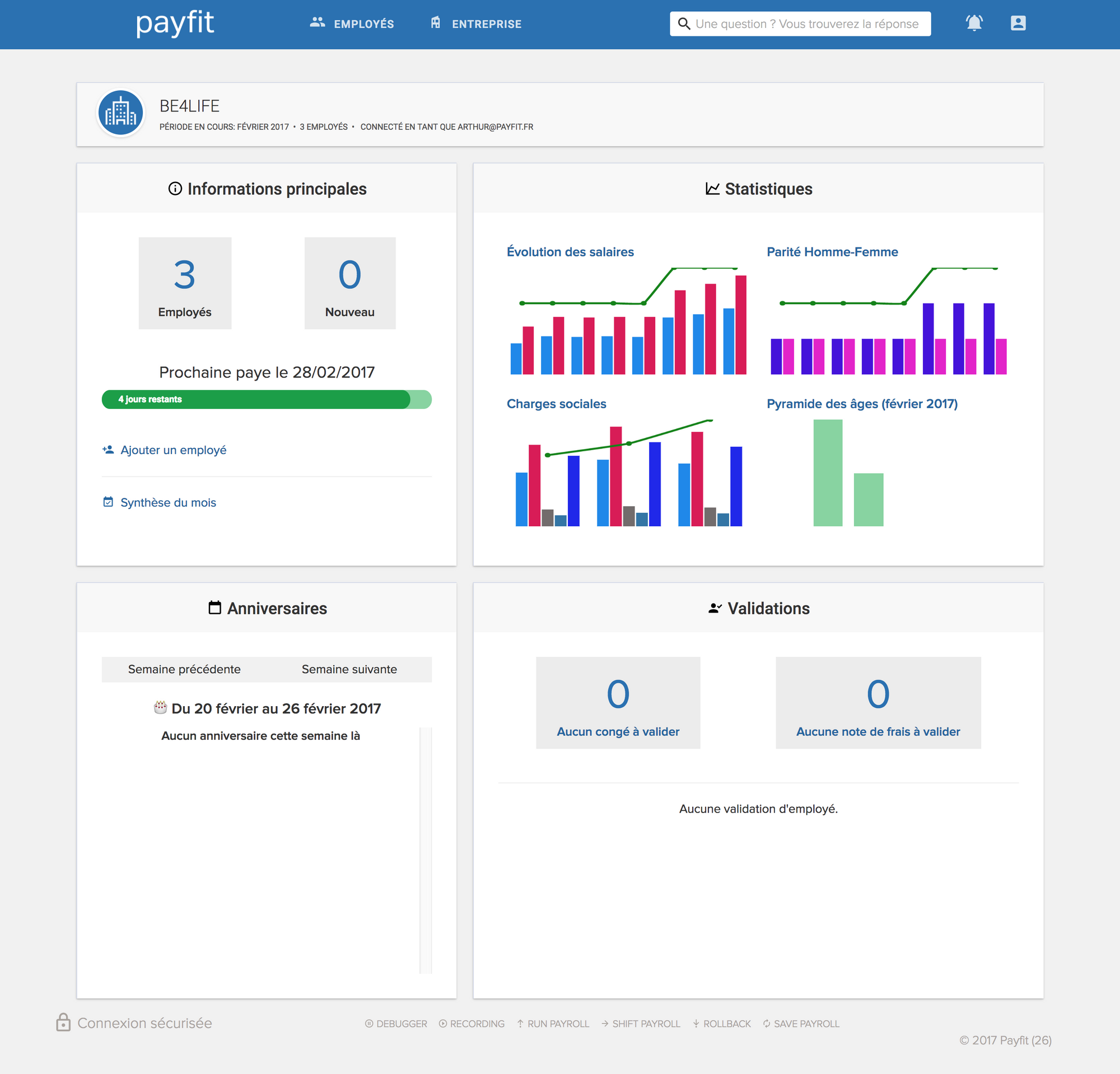Click the help search input field
Image resolution: width=1120 pixels, height=1074 pixels.
tap(806, 24)
